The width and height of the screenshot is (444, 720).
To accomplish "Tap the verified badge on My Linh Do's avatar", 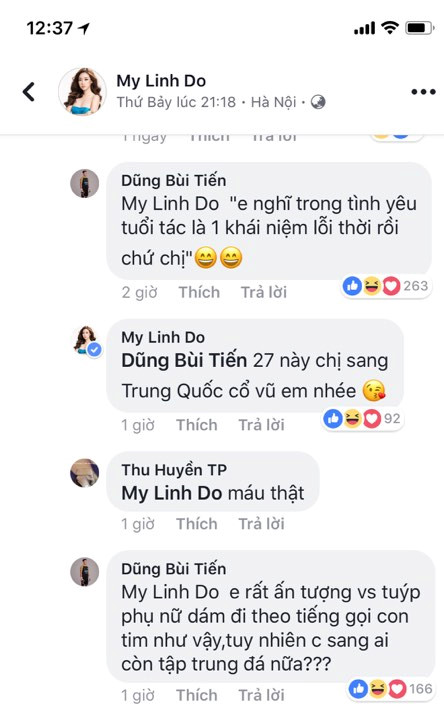I will click(x=95, y=350).
